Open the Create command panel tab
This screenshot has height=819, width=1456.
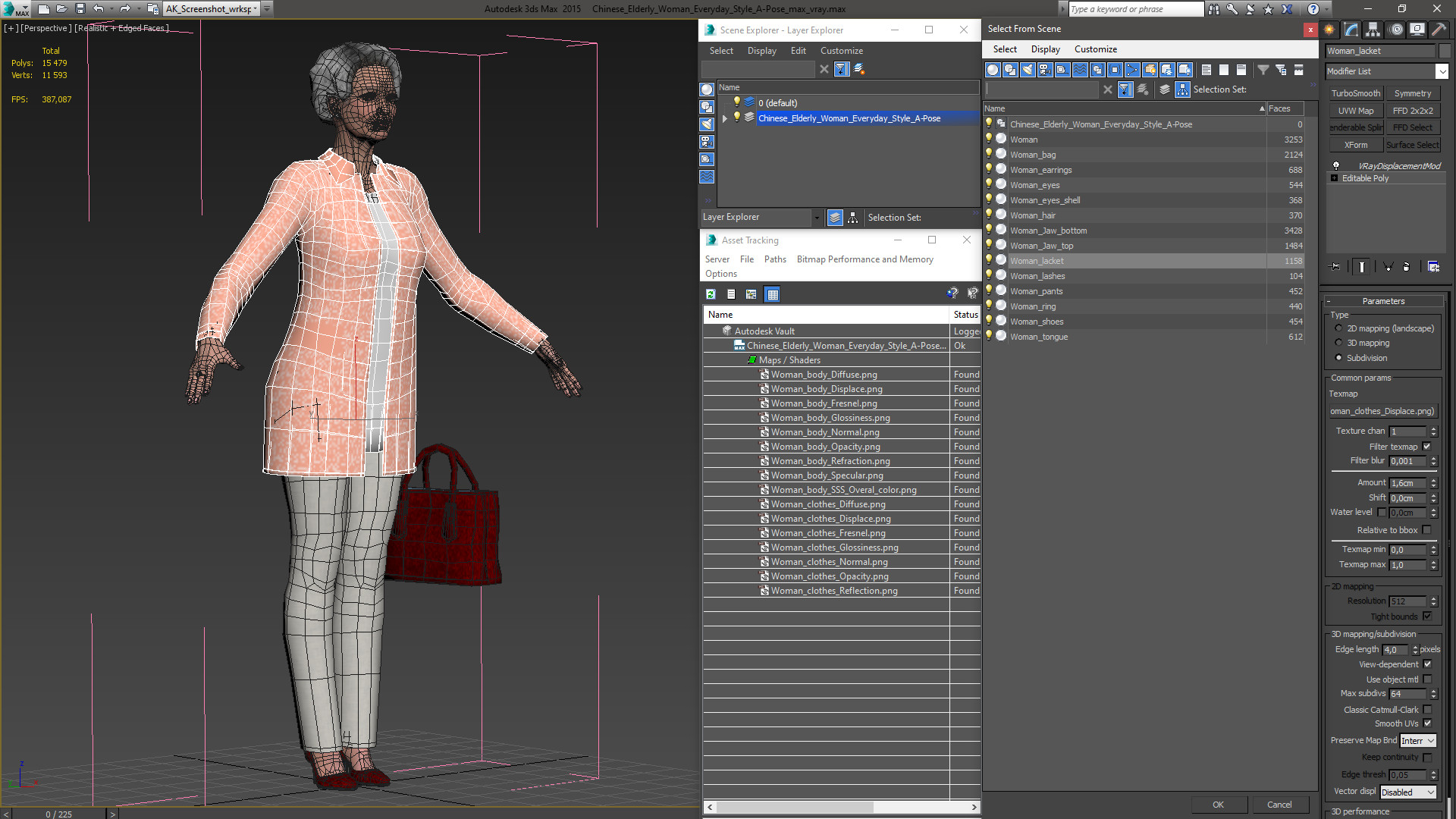click(1329, 30)
